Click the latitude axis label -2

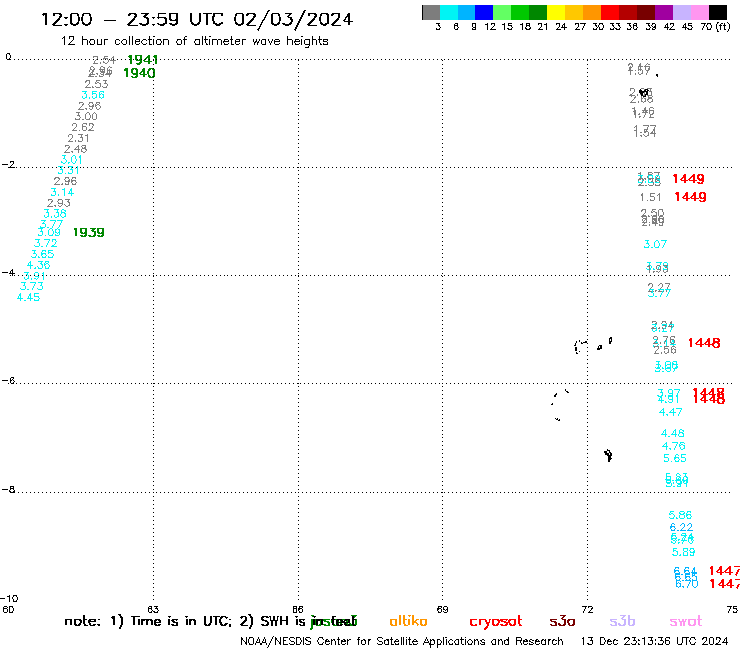click(8, 165)
